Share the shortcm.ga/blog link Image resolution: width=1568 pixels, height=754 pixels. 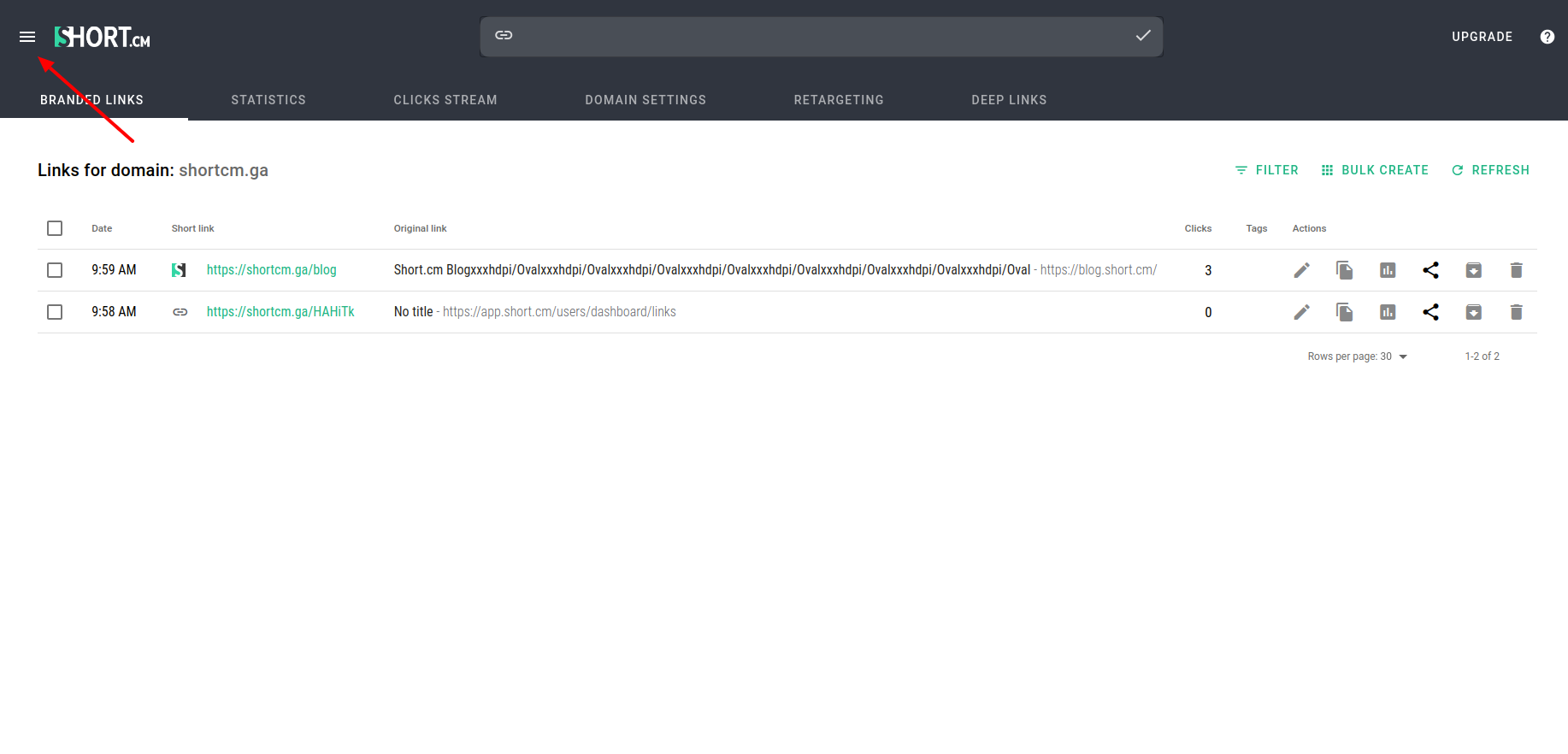click(1430, 270)
